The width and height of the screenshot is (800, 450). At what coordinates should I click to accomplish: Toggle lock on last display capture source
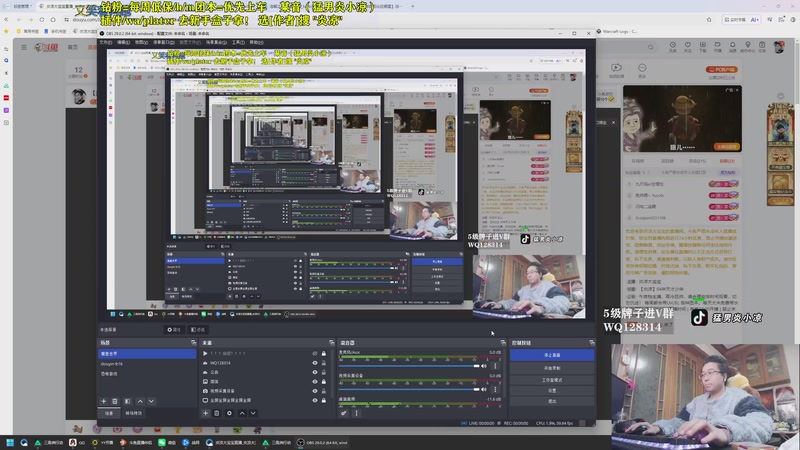323,400
